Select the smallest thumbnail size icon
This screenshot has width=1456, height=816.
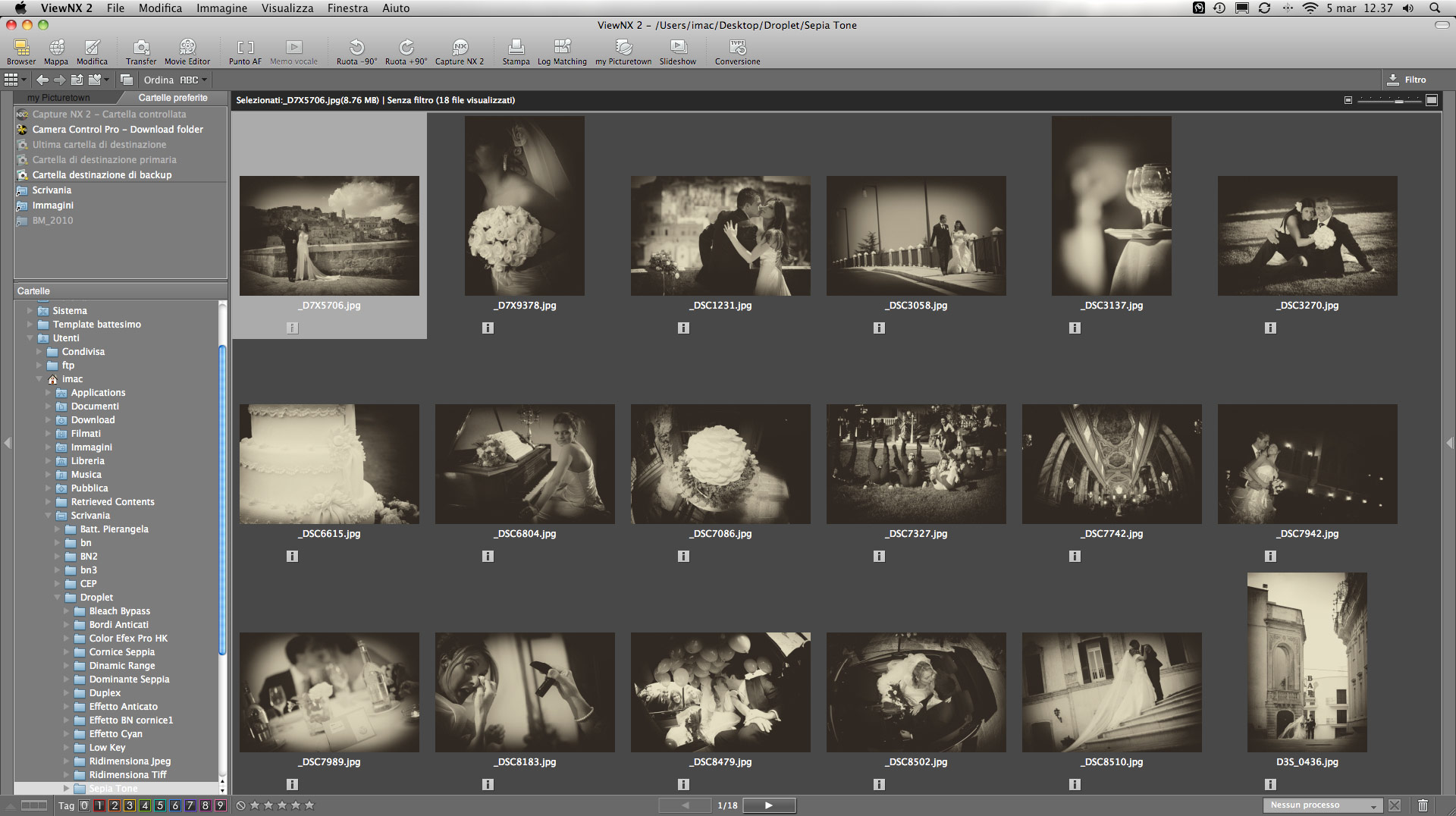pos(1348,100)
